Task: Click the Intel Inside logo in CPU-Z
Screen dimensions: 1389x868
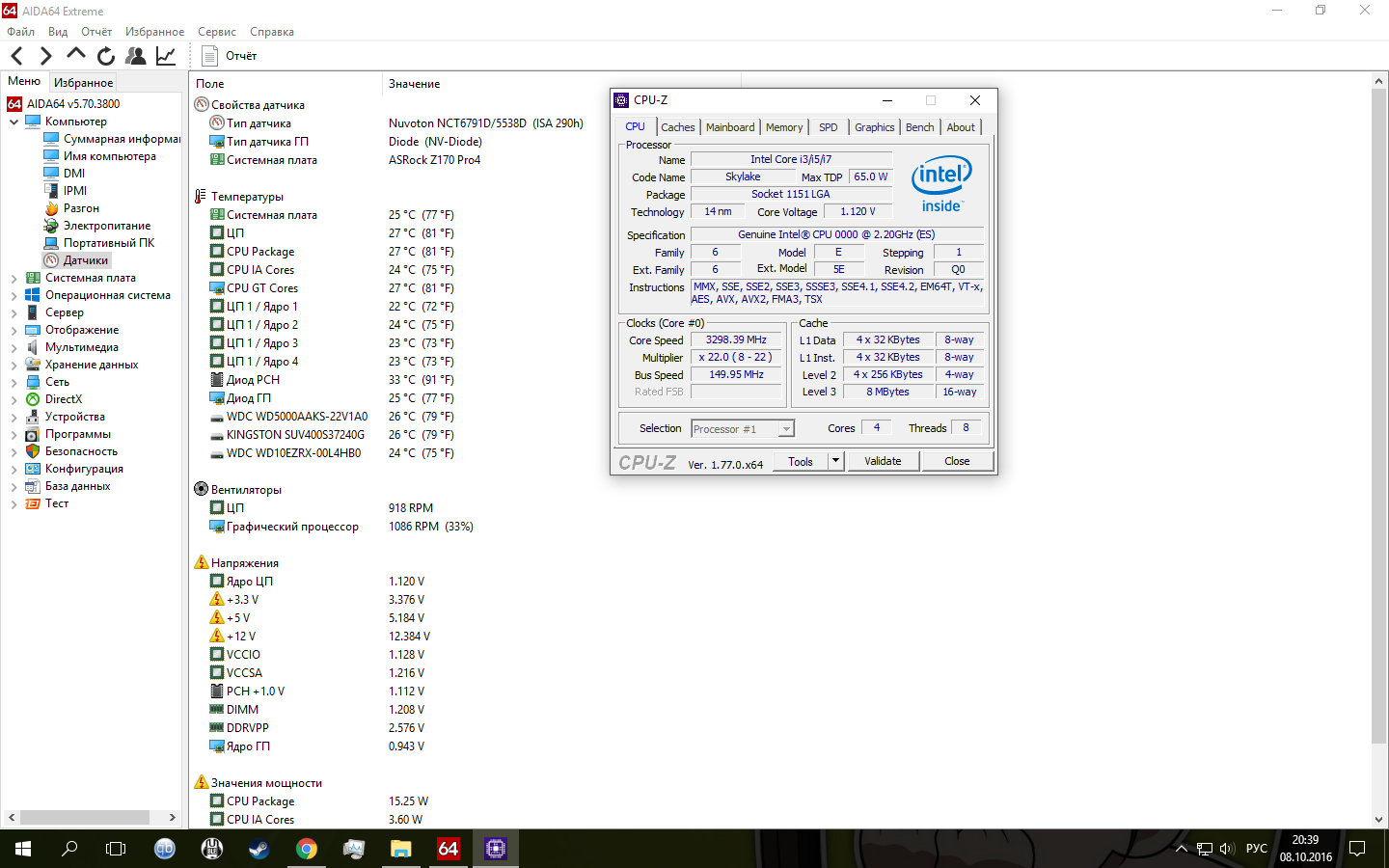Action: (x=941, y=183)
